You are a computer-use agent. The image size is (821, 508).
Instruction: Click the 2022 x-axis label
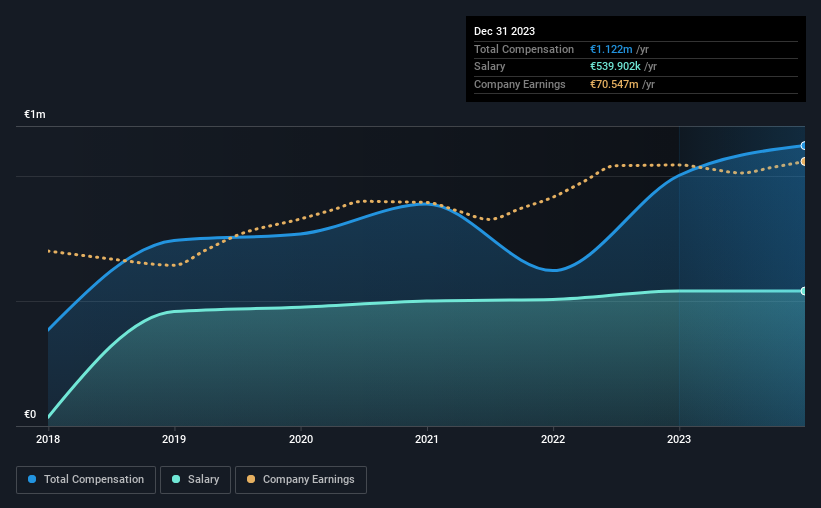click(x=553, y=439)
